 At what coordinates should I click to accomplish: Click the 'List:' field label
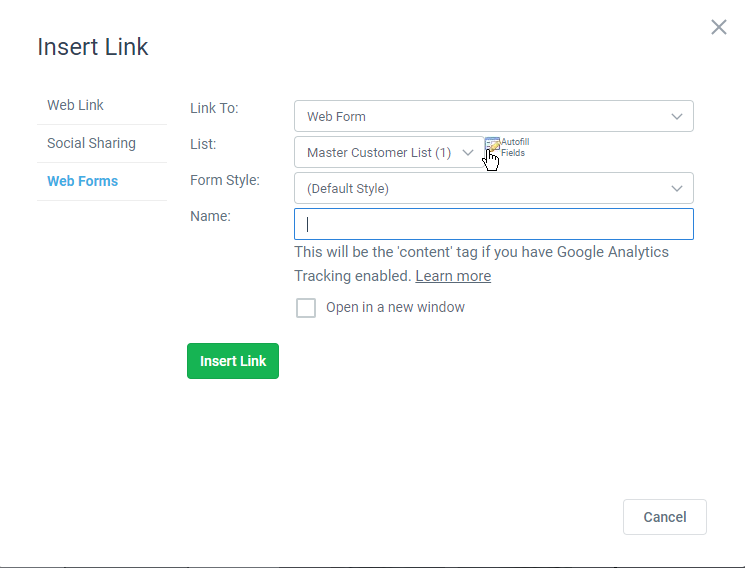[x=203, y=144]
